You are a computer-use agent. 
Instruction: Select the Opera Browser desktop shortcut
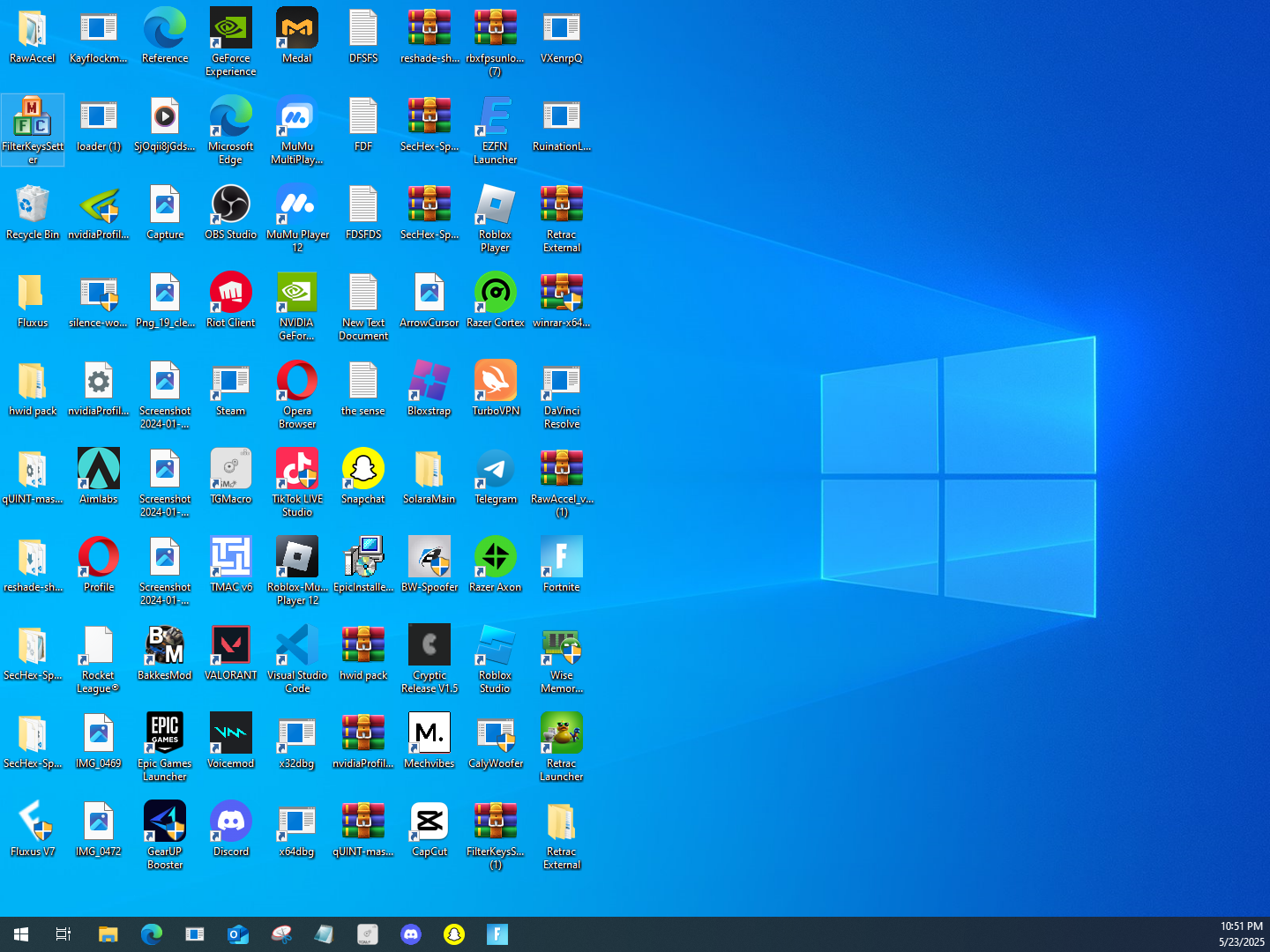click(x=297, y=382)
